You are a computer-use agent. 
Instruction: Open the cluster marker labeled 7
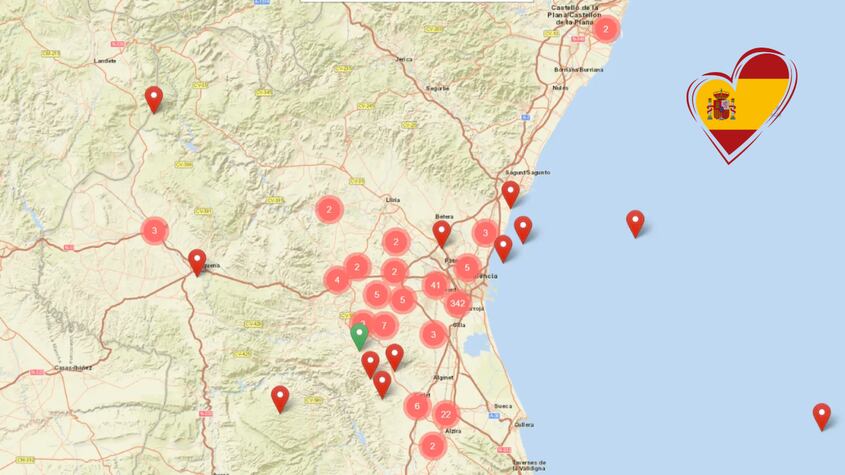384,325
